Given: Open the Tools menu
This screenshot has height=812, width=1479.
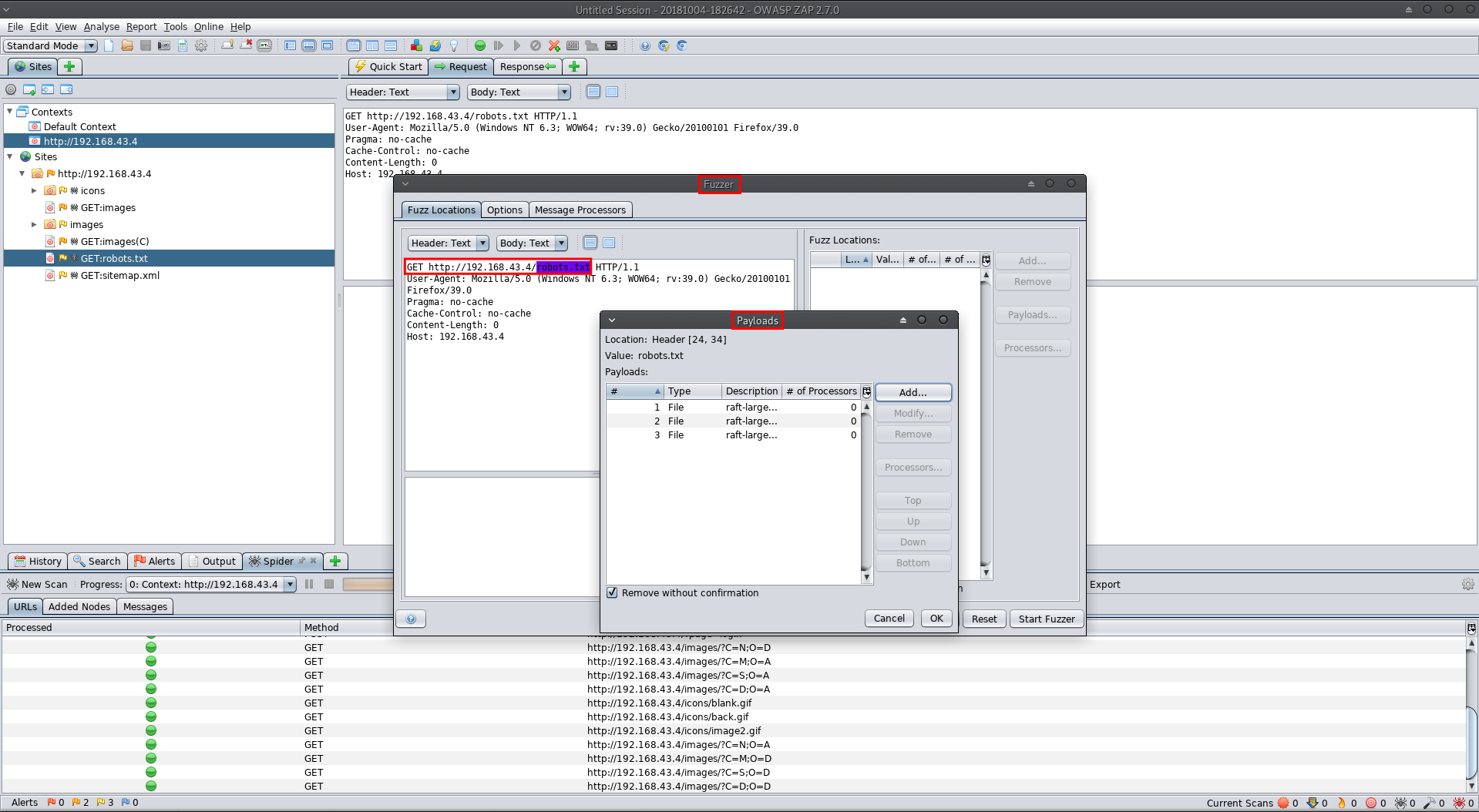Looking at the screenshot, I should click(x=176, y=26).
